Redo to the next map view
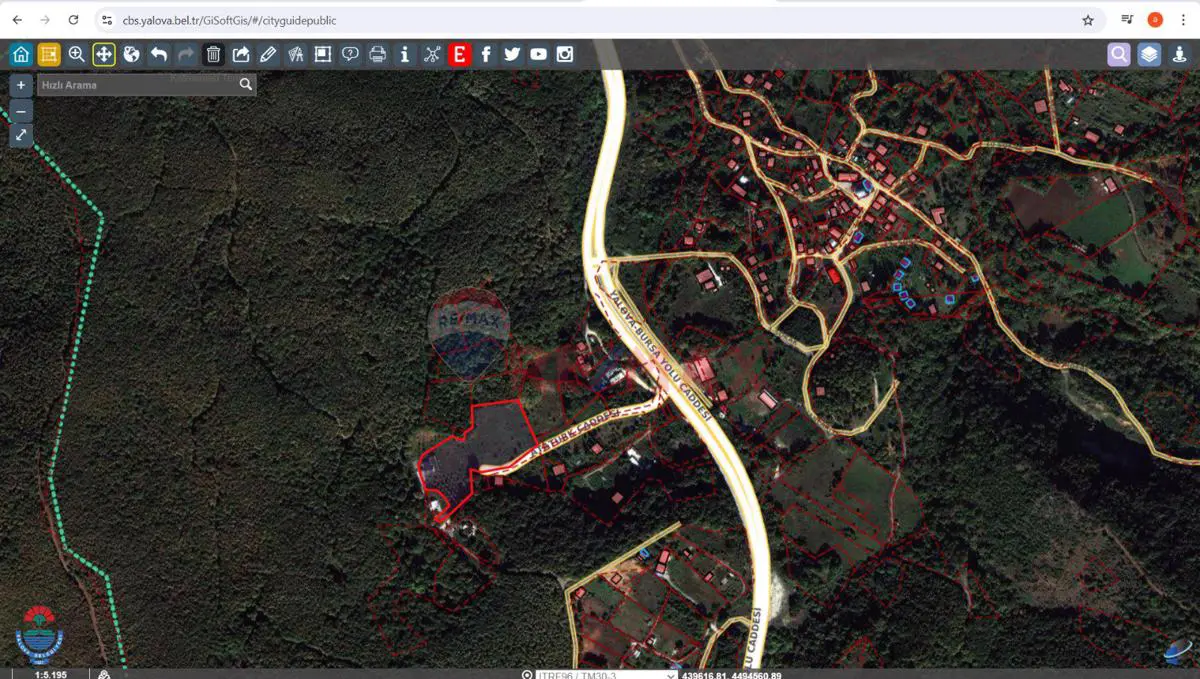The width and height of the screenshot is (1200, 679). tap(186, 55)
